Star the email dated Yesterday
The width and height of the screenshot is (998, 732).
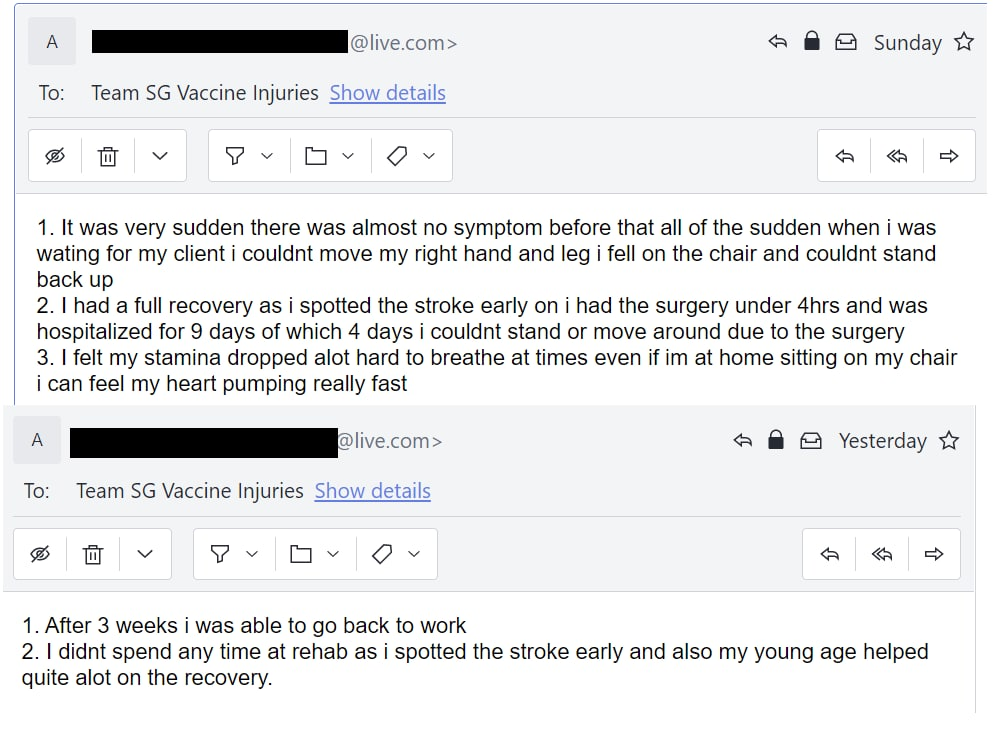949,440
